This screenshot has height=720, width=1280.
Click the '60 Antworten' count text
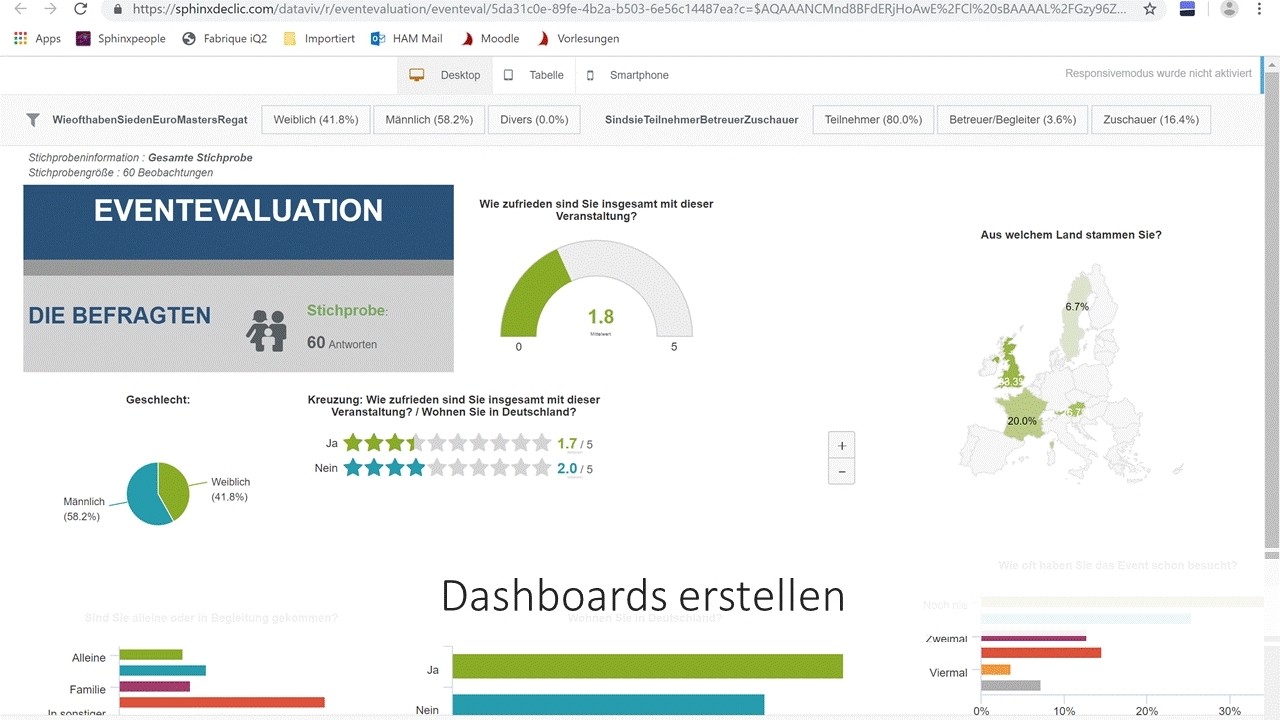[342, 343]
